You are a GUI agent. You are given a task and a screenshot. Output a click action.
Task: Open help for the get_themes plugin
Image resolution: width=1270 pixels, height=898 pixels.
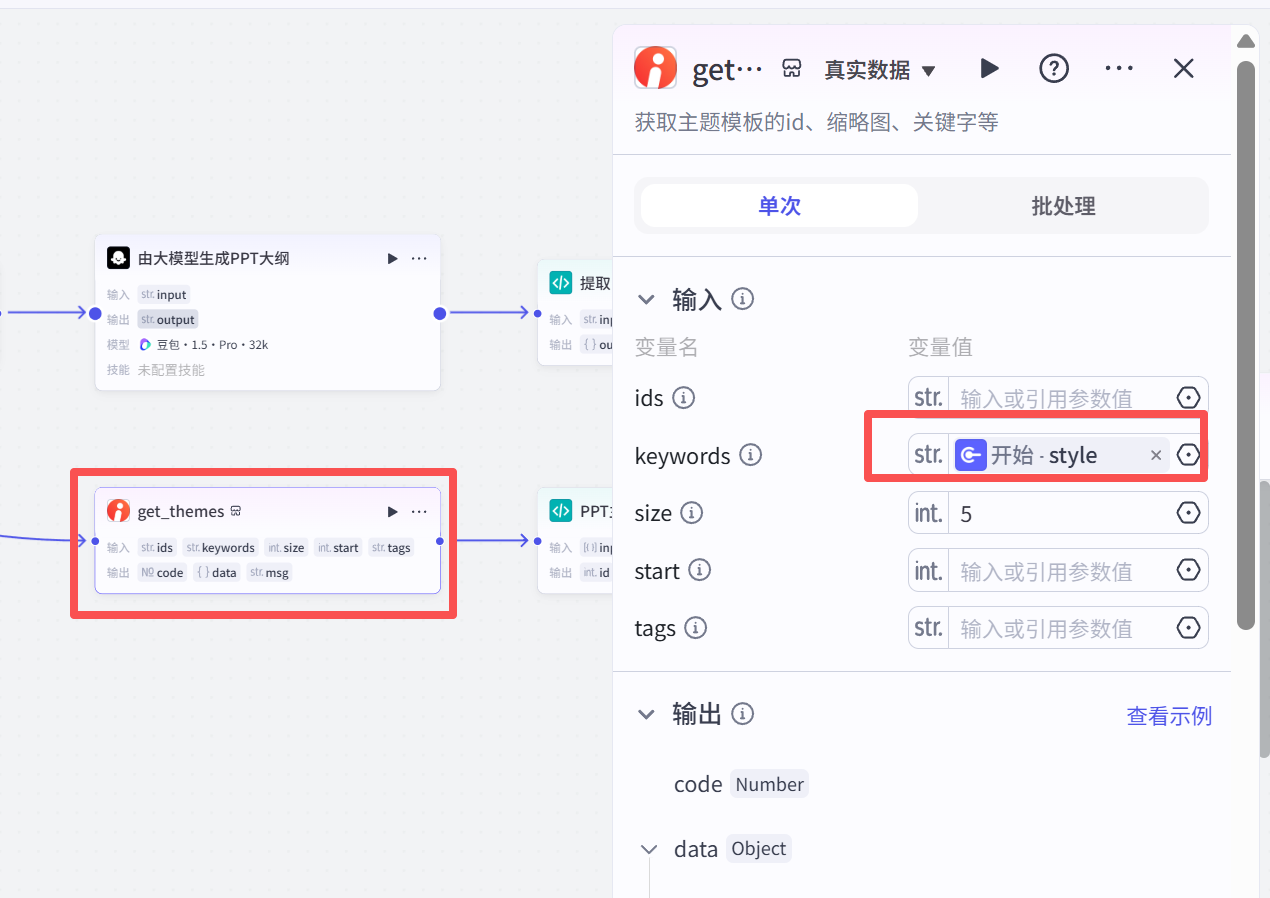pos(1054,68)
